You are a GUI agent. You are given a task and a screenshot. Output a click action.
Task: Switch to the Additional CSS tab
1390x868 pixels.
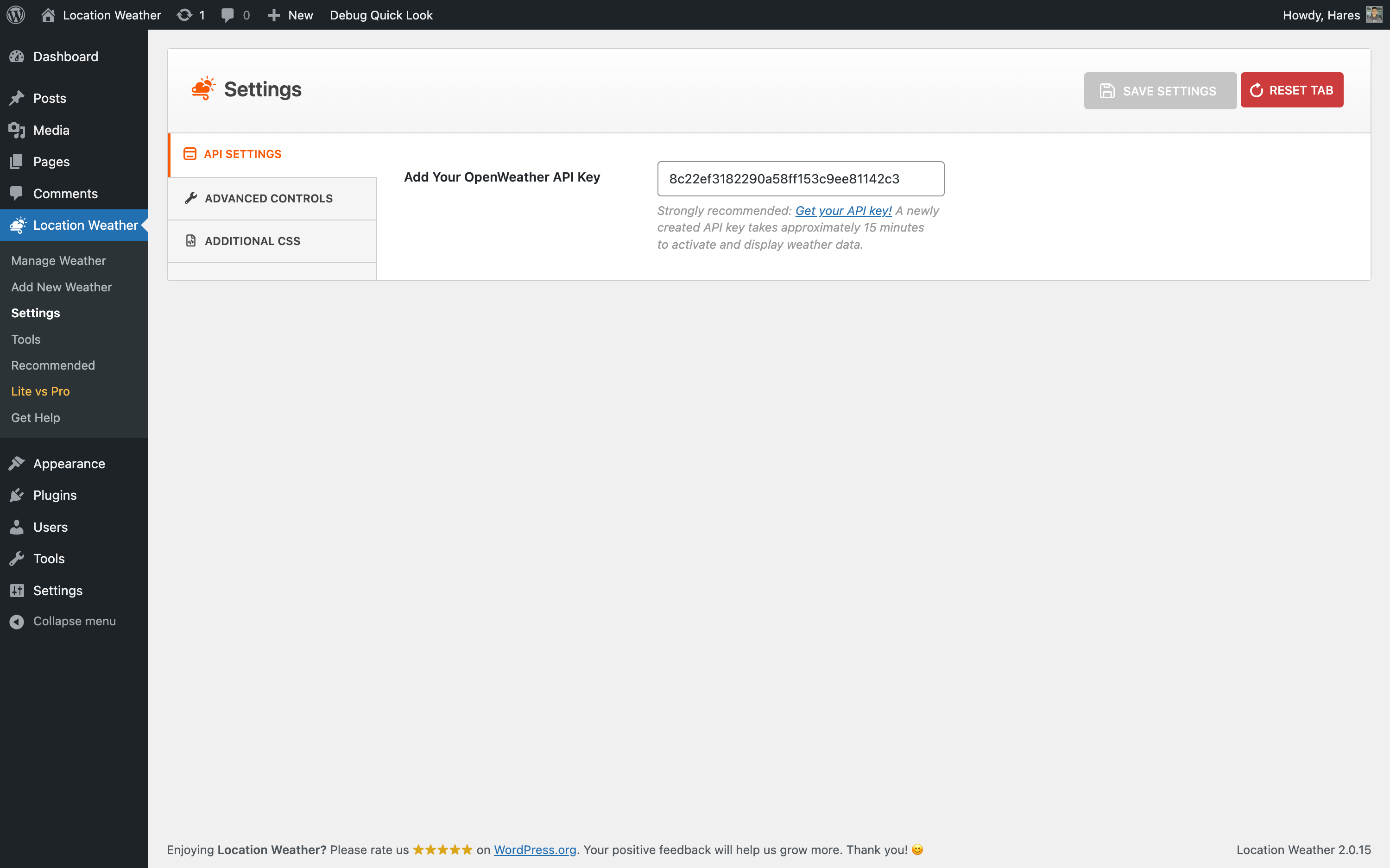[x=253, y=241]
